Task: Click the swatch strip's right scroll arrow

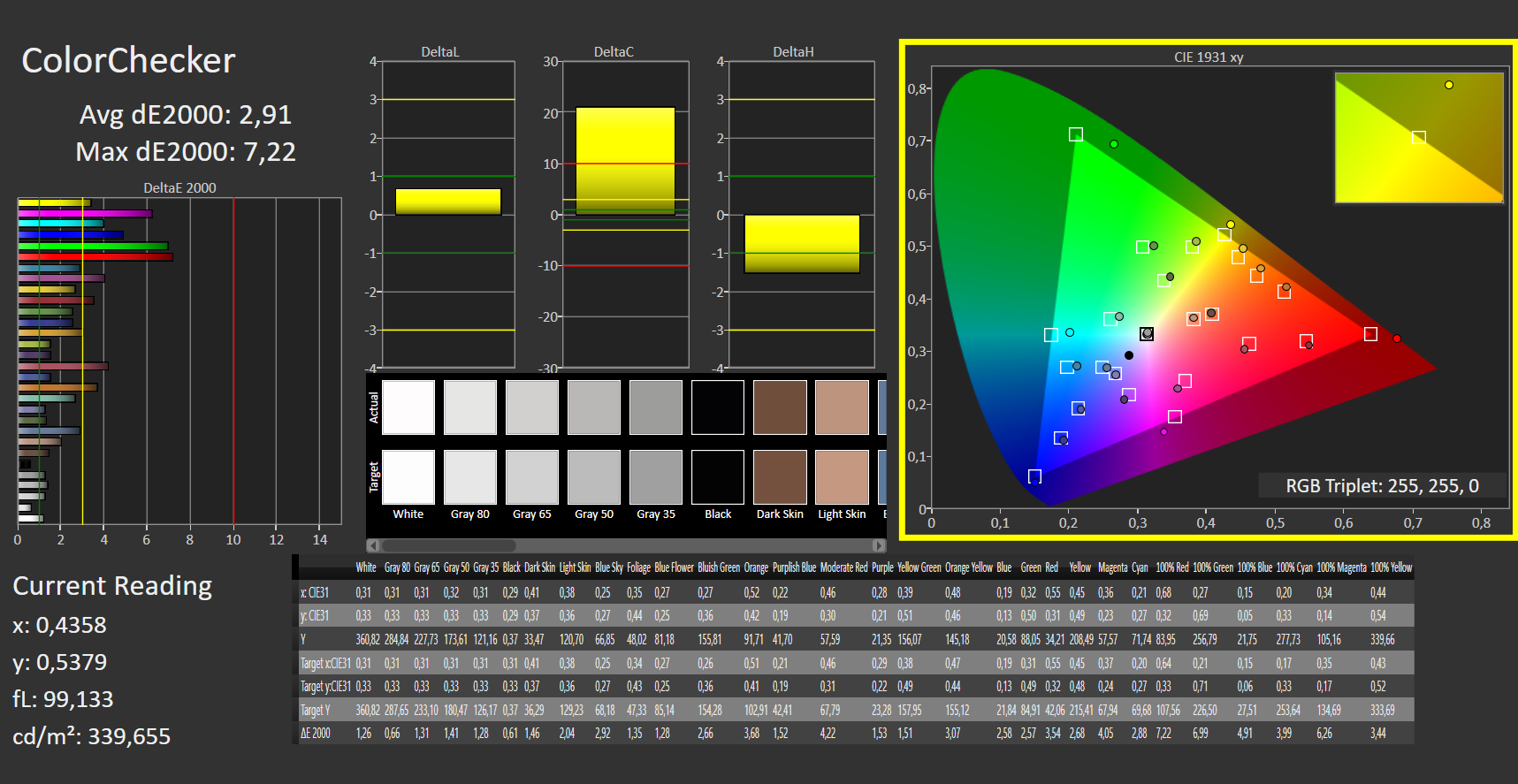Action: 879,545
